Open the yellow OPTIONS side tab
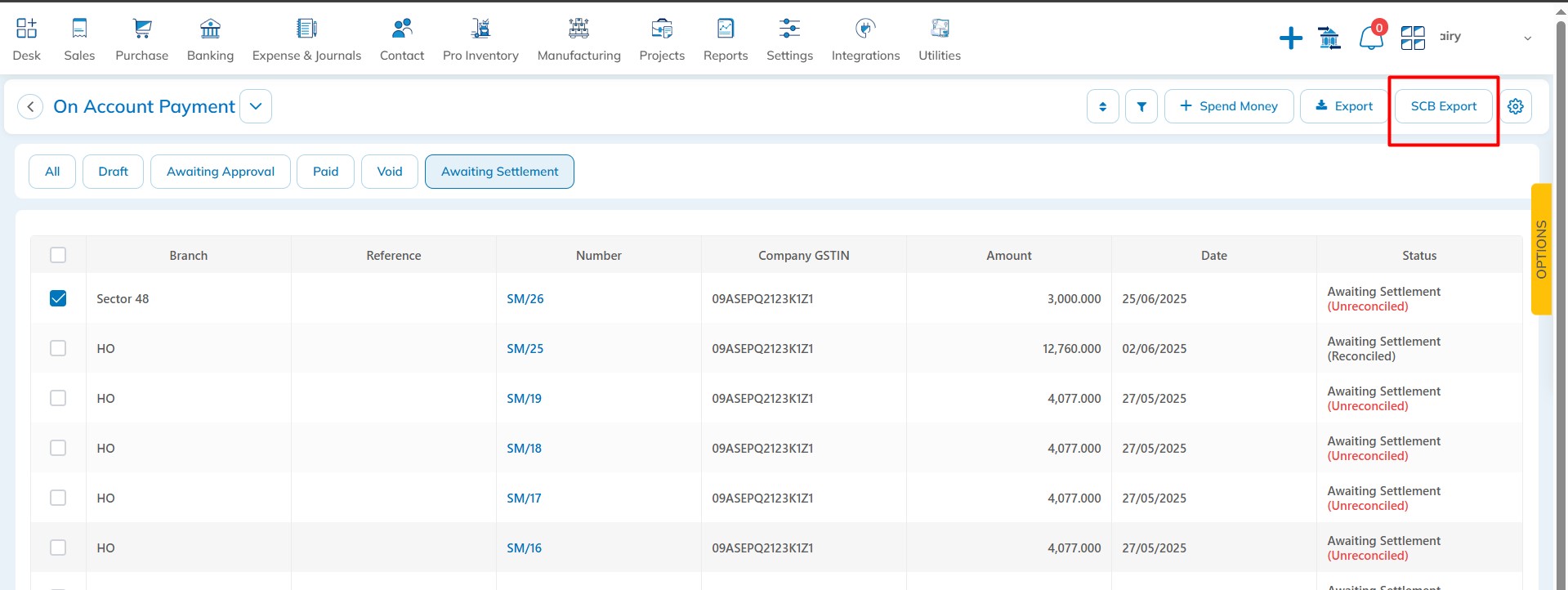 coord(1541,249)
